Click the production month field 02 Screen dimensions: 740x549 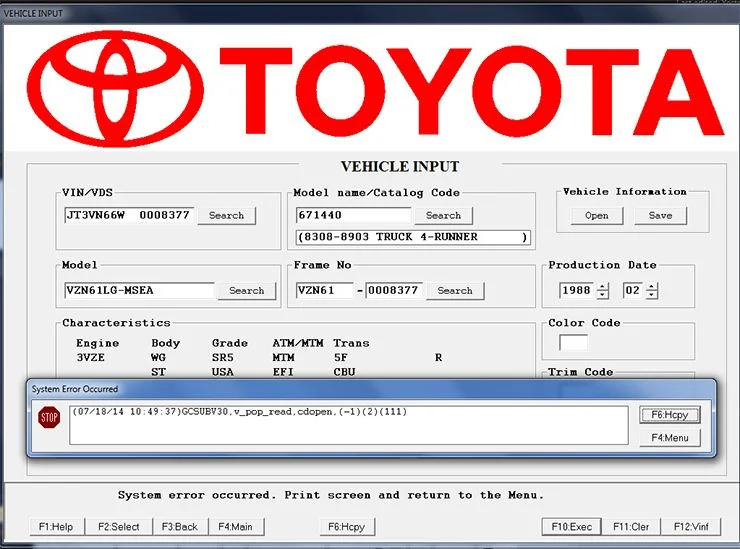[x=633, y=290]
